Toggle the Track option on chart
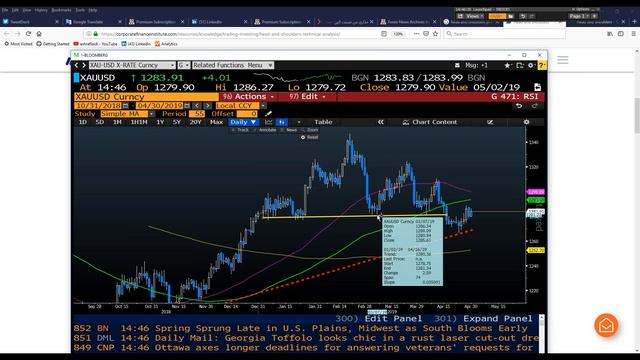 pyautogui.click(x=240, y=130)
